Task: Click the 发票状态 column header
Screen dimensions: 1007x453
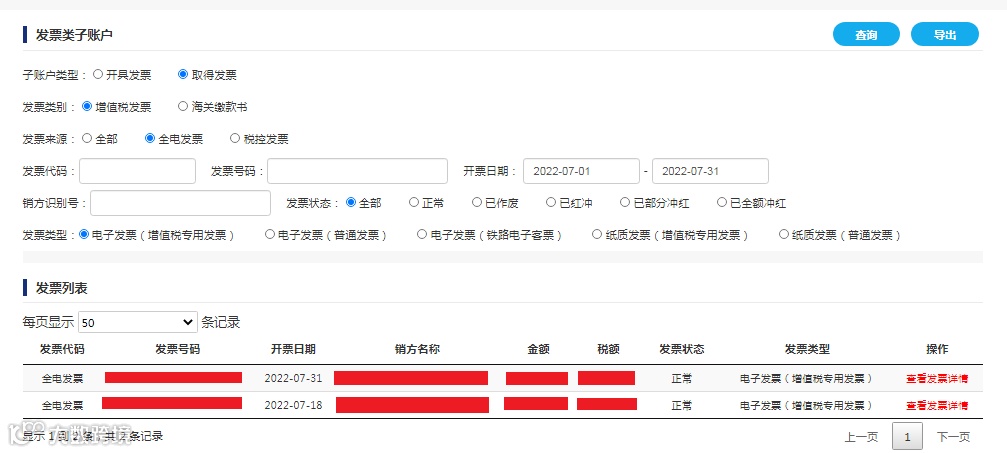Action: pos(681,349)
